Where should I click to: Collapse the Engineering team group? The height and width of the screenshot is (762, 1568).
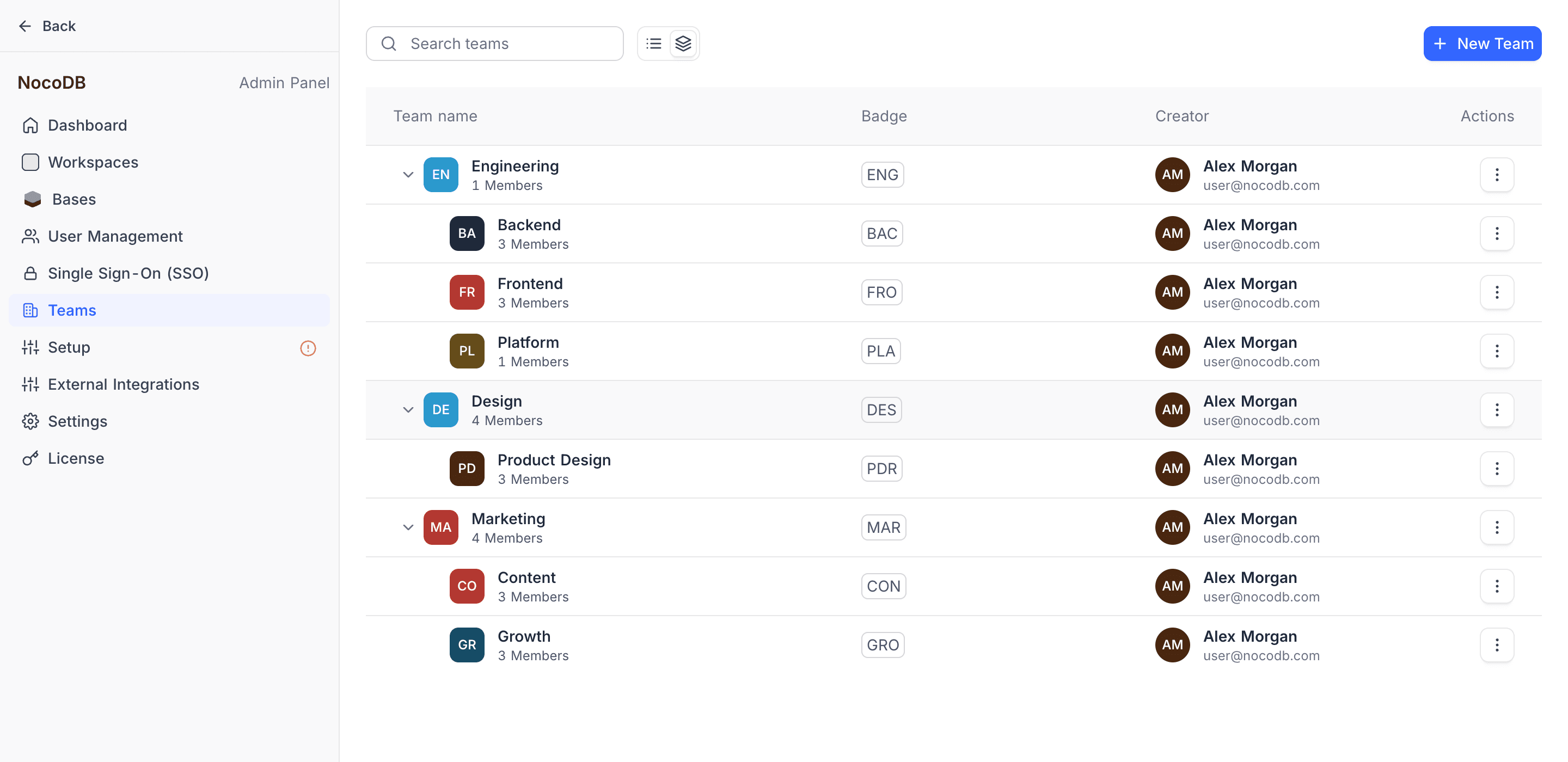(408, 175)
